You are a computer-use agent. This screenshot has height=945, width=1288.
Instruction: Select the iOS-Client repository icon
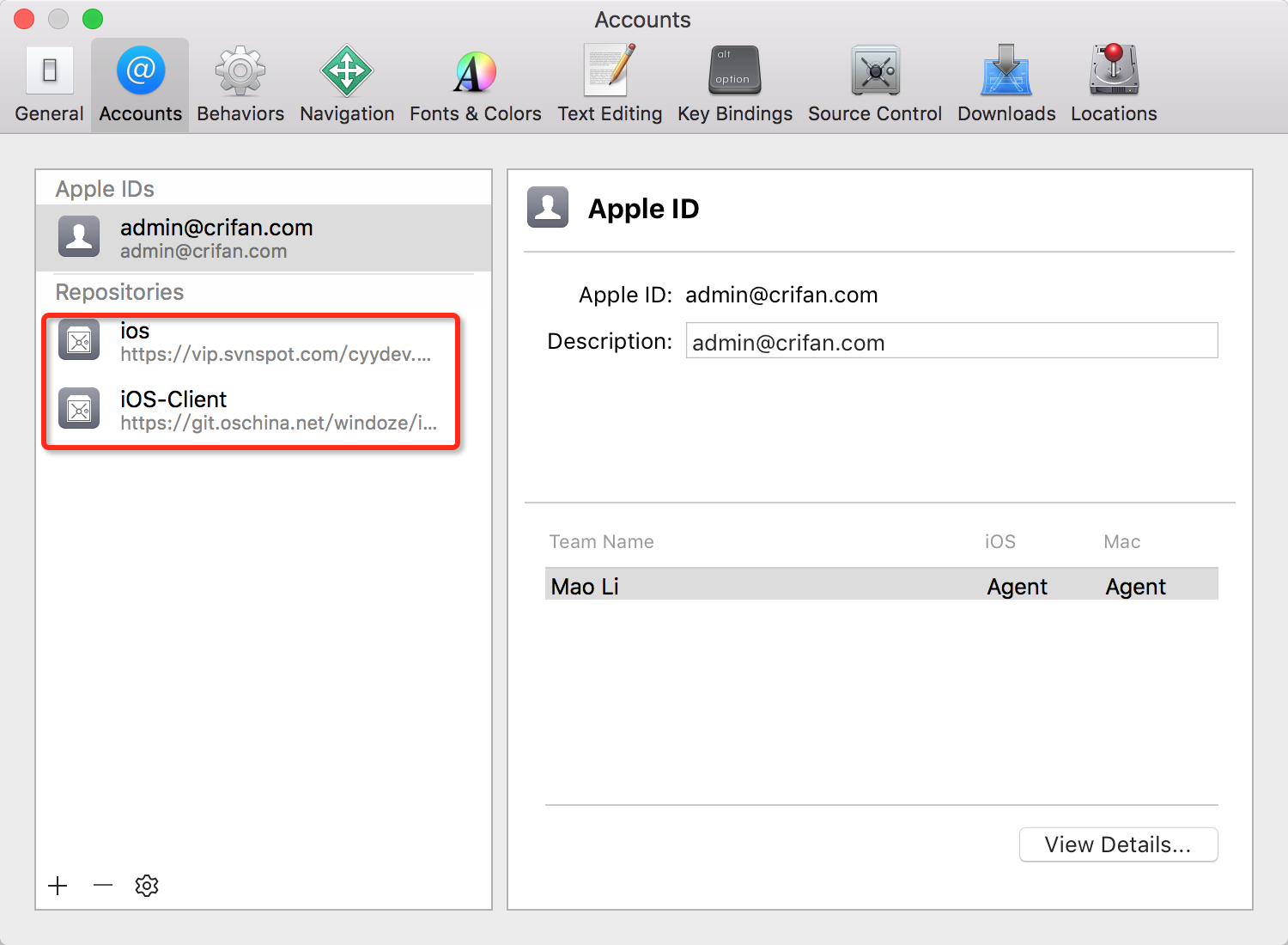(x=79, y=409)
